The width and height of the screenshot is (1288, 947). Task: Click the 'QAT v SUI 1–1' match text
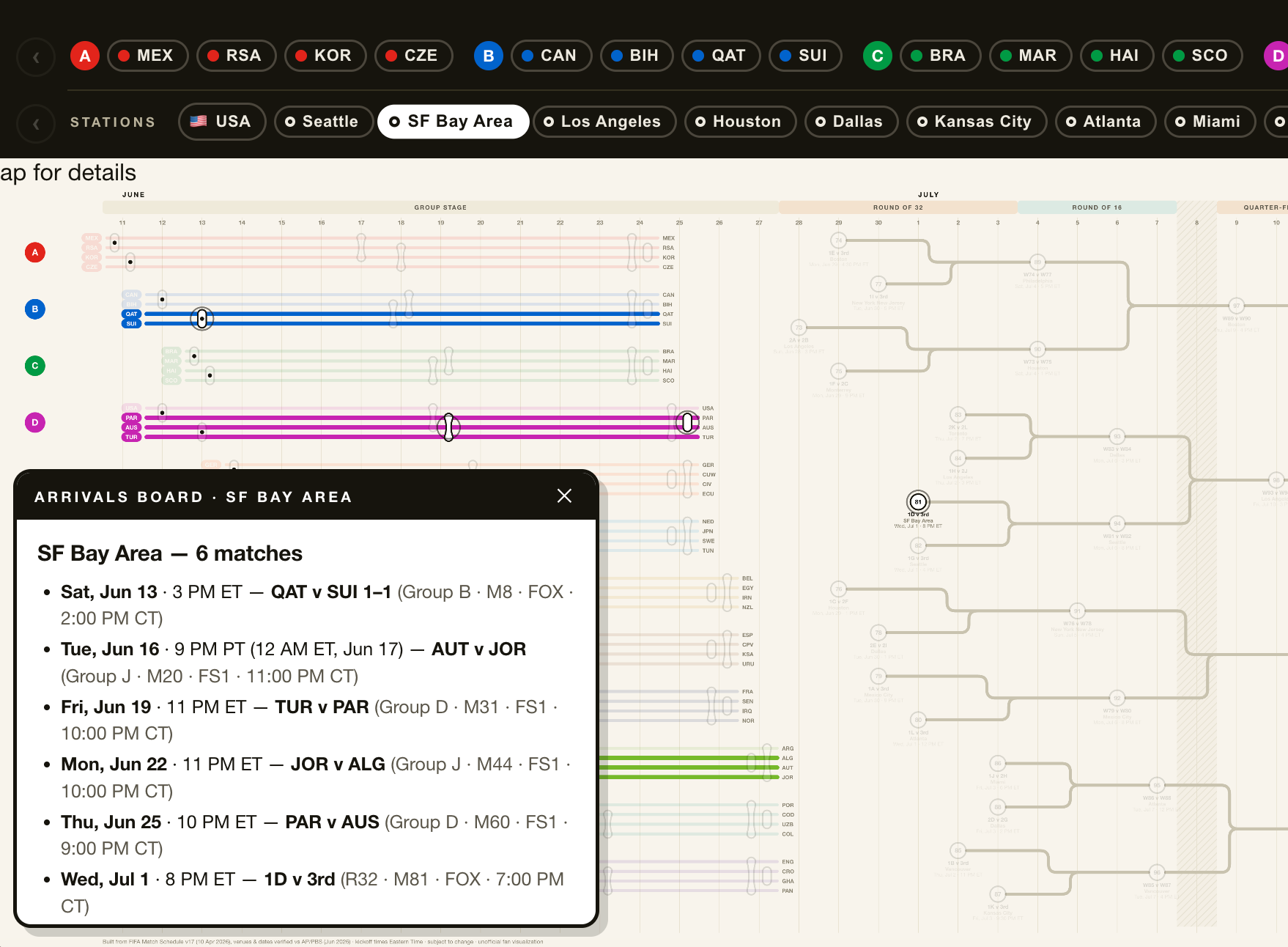click(331, 592)
